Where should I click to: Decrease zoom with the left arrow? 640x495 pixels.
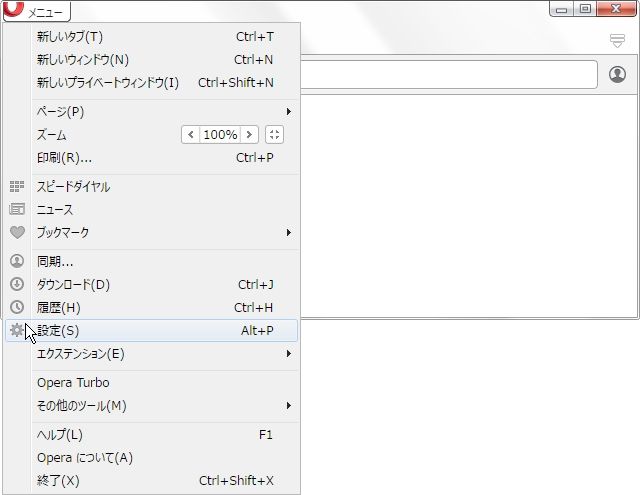coord(190,135)
